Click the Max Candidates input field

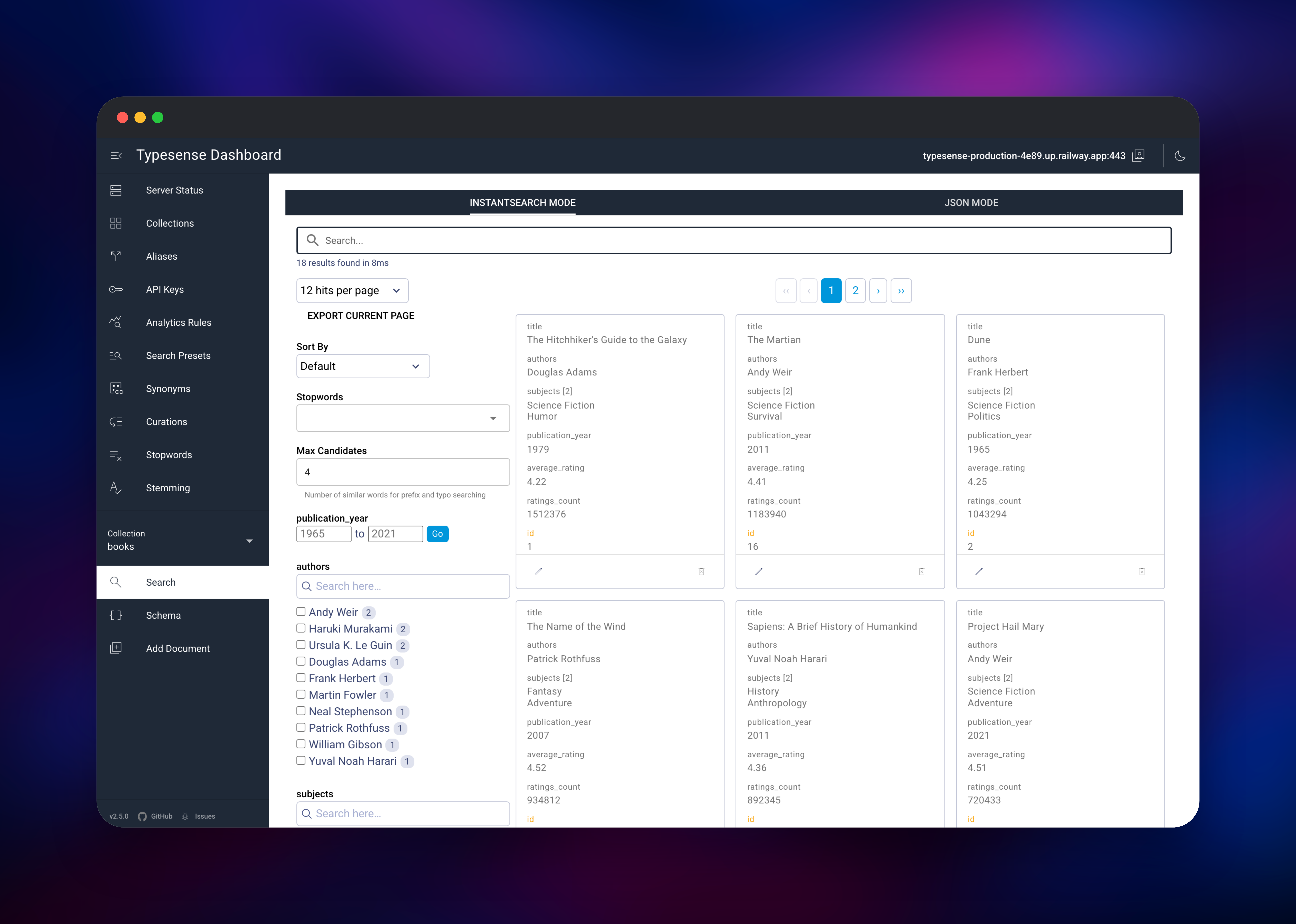tap(403, 472)
